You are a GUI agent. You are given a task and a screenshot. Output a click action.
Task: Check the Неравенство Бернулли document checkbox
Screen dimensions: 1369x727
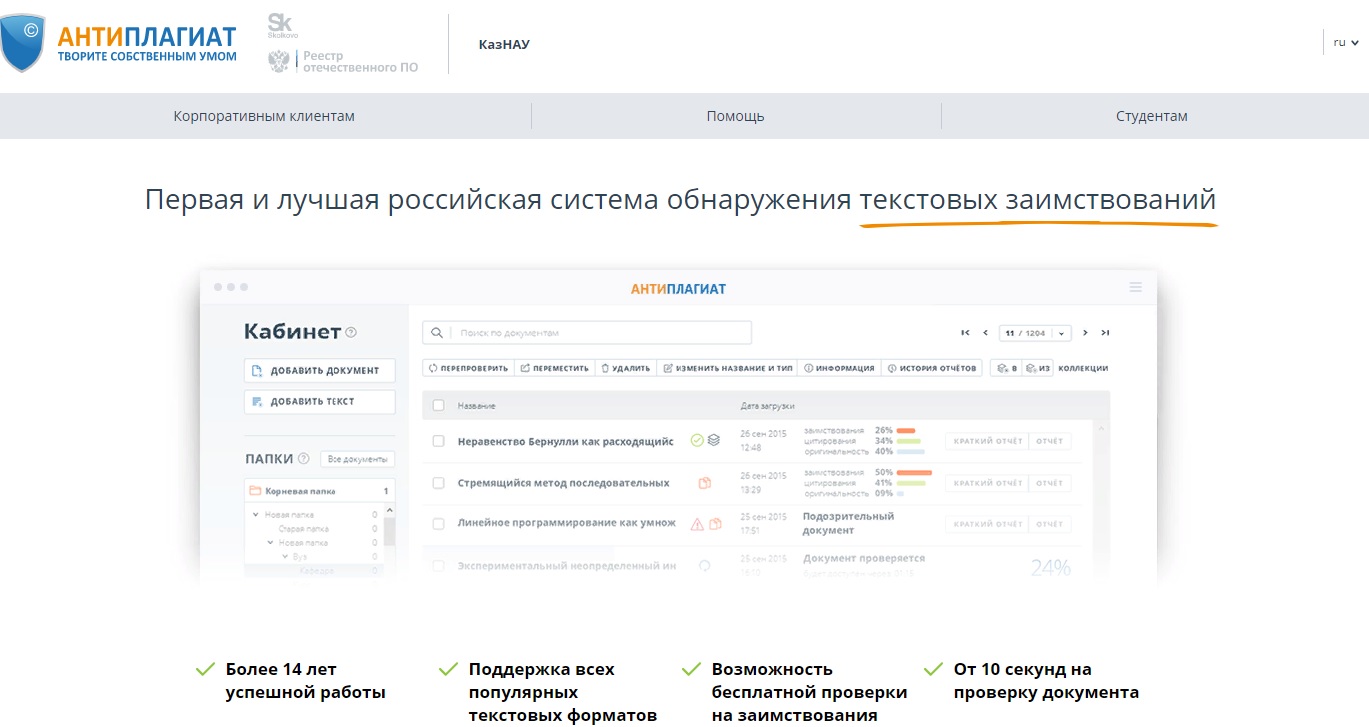pyautogui.click(x=438, y=441)
